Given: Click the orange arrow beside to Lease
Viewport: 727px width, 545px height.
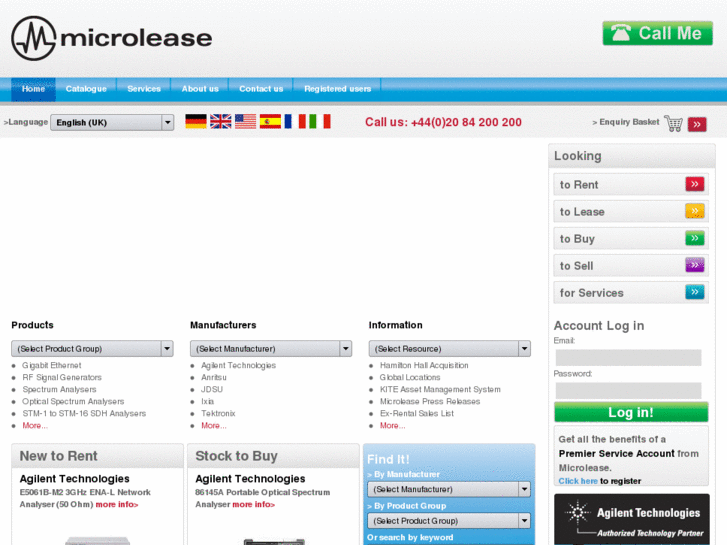Looking at the screenshot, I should point(695,211).
